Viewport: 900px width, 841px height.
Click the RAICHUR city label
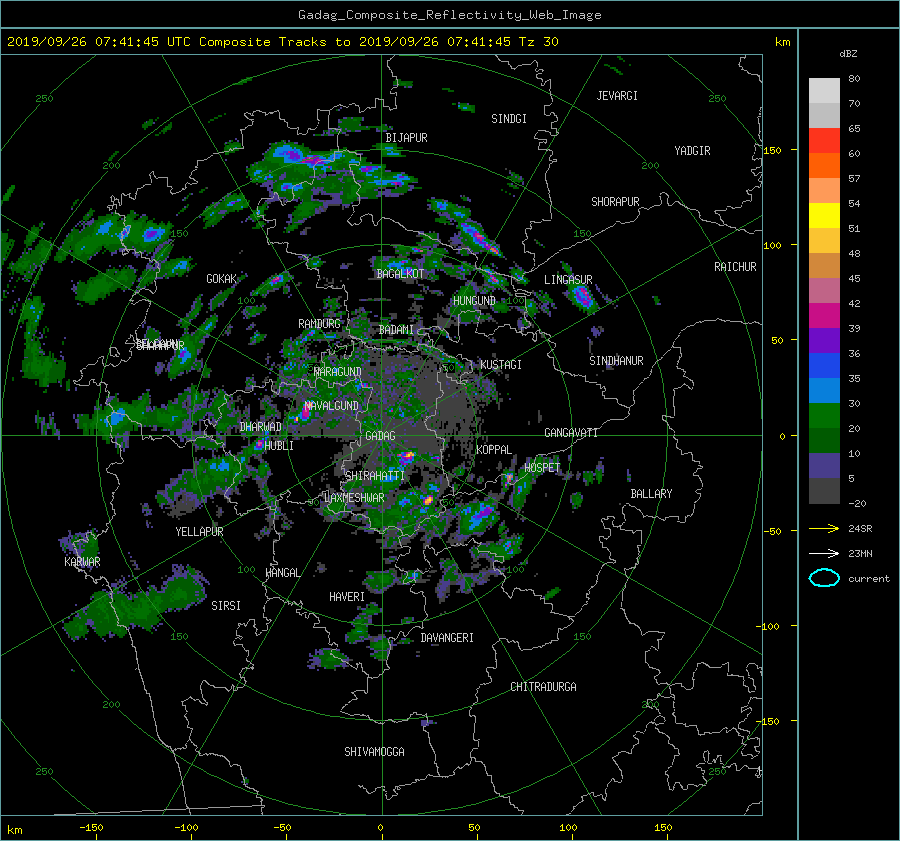point(735,267)
